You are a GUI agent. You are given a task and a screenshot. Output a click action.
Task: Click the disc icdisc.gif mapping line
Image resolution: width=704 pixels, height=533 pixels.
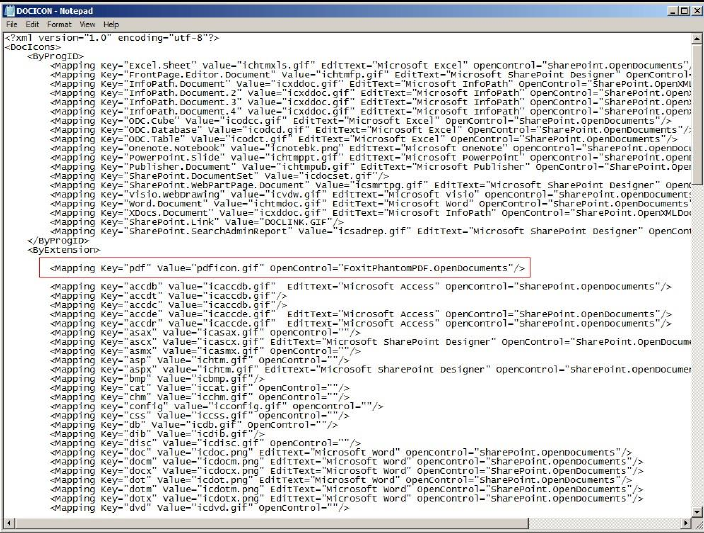point(205,443)
